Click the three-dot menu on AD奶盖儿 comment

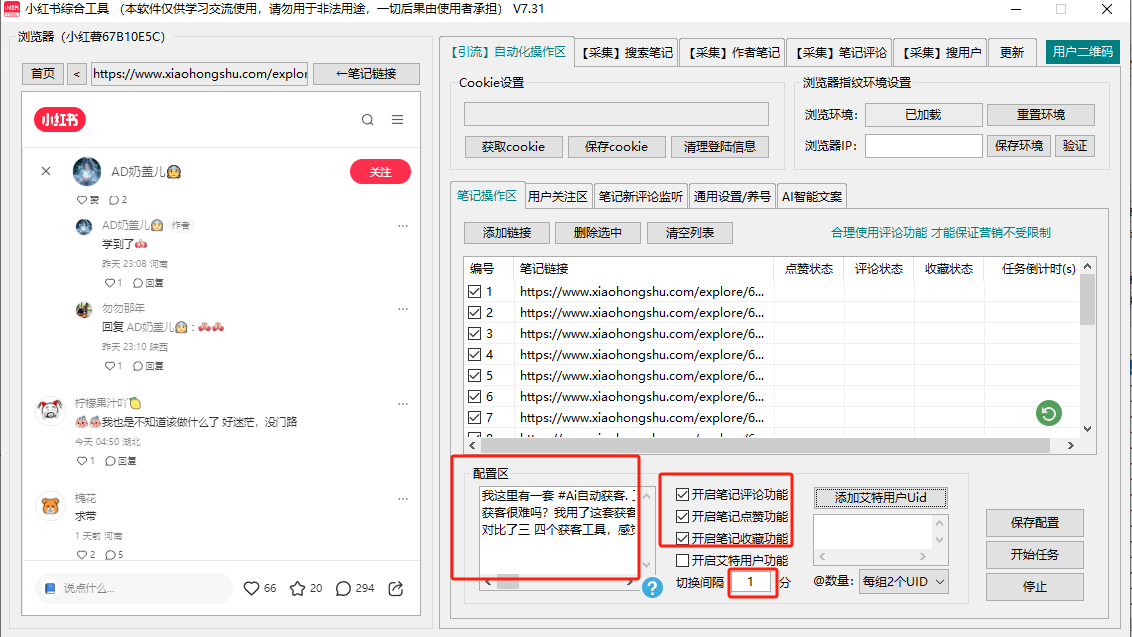(403, 226)
